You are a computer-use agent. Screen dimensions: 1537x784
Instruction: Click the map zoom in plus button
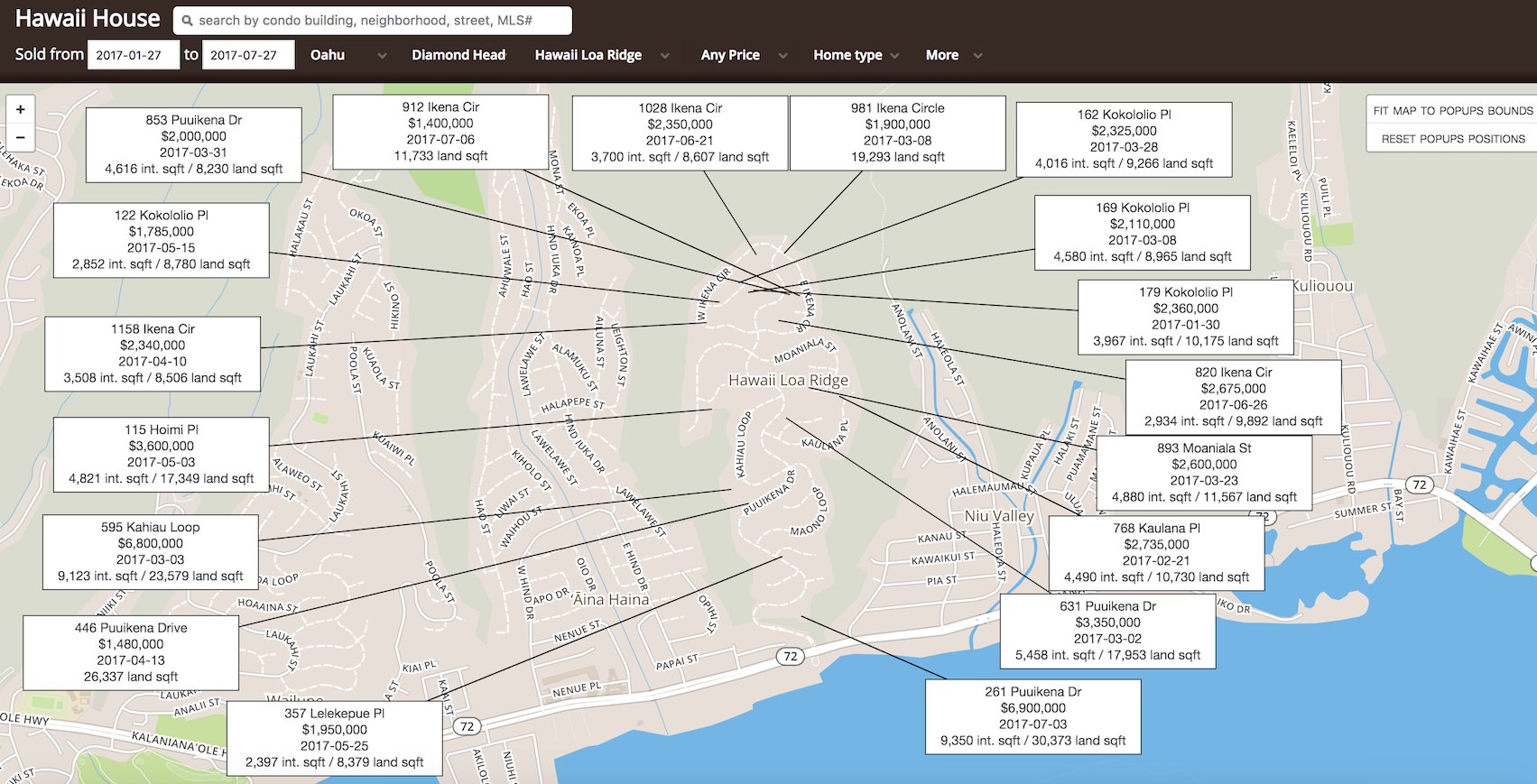(x=20, y=109)
